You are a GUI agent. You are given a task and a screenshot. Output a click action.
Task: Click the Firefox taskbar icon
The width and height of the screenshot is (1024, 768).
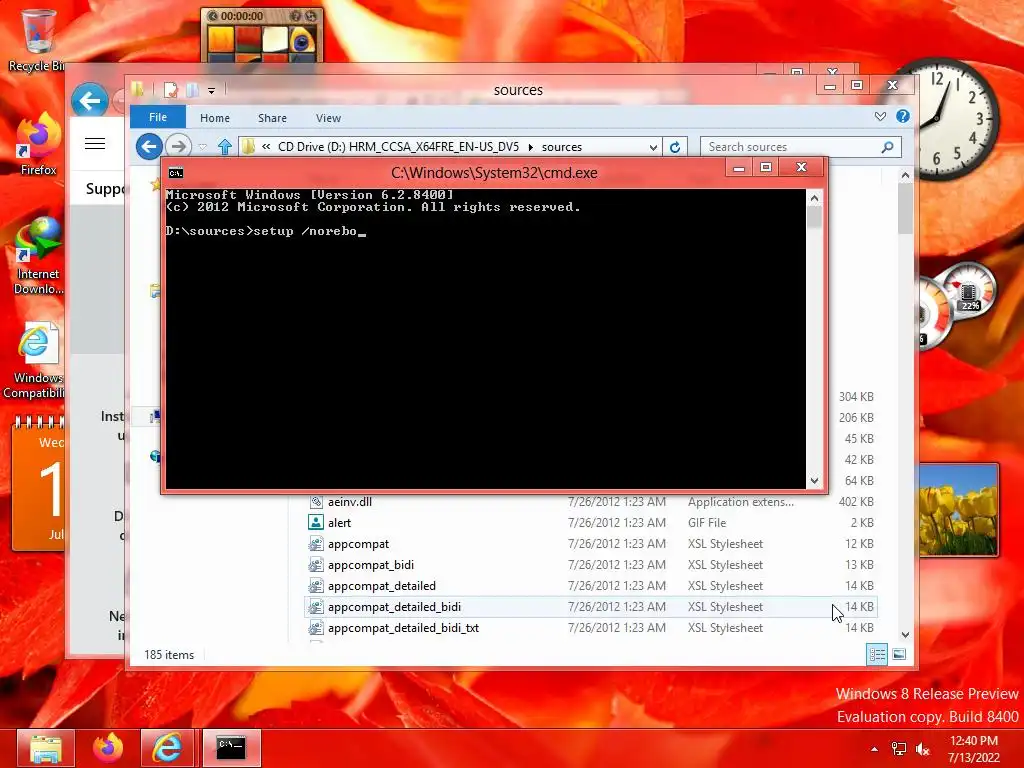coord(107,748)
